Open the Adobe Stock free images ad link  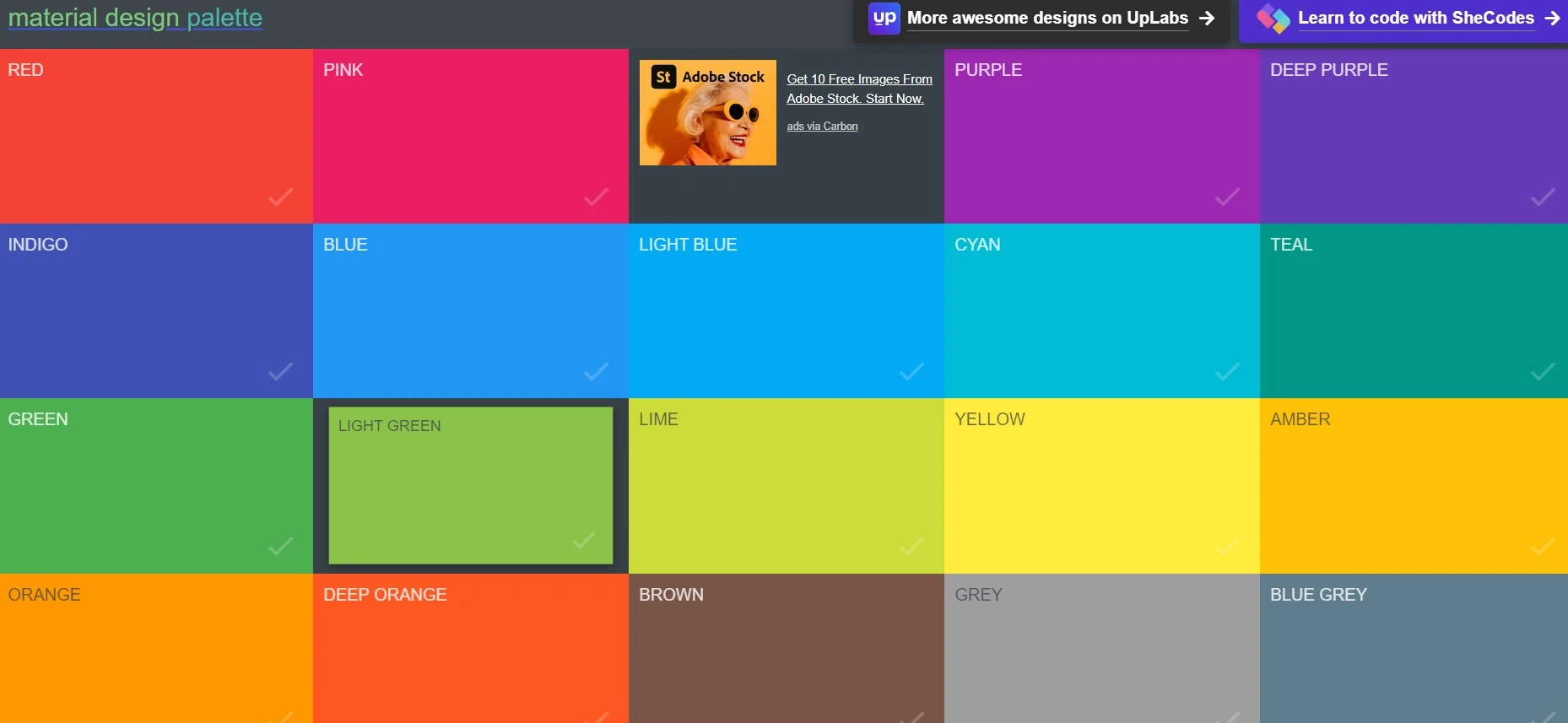[859, 89]
